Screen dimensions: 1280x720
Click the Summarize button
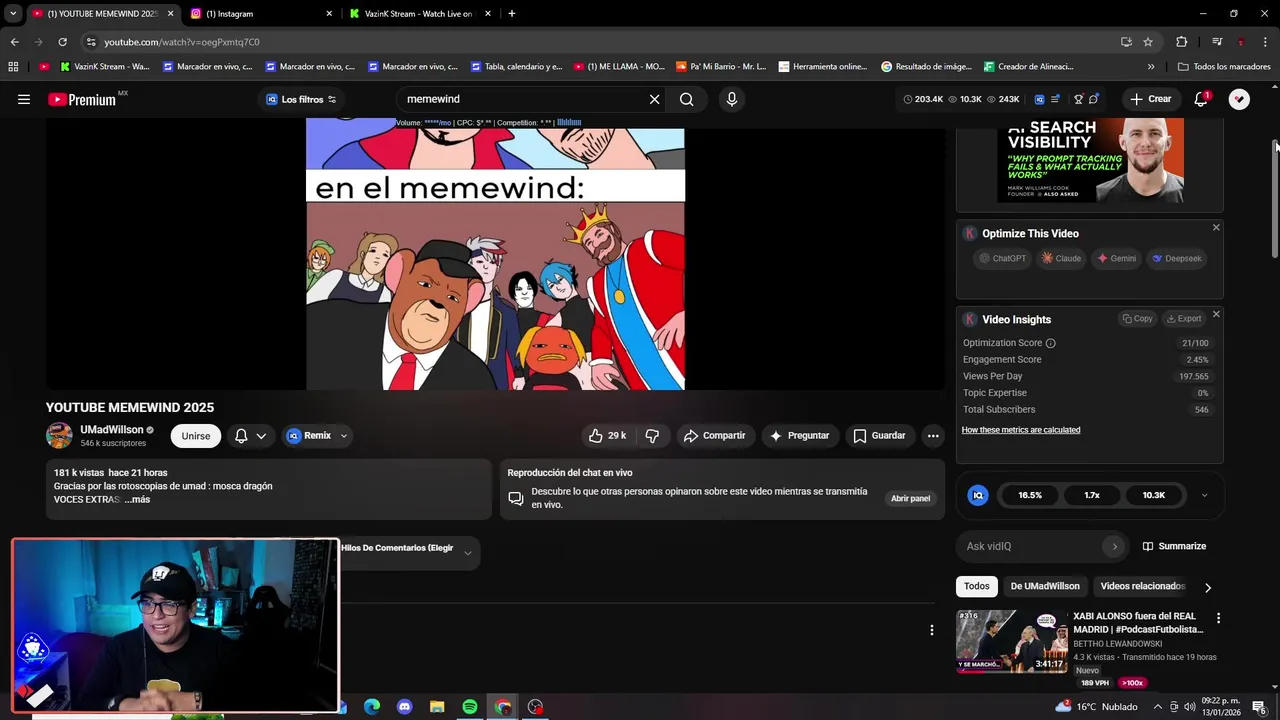click(1174, 546)
